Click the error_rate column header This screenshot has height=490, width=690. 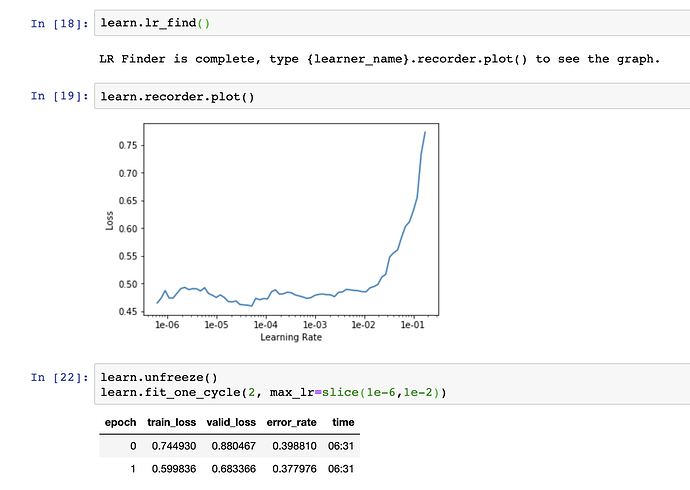point(291,423)
